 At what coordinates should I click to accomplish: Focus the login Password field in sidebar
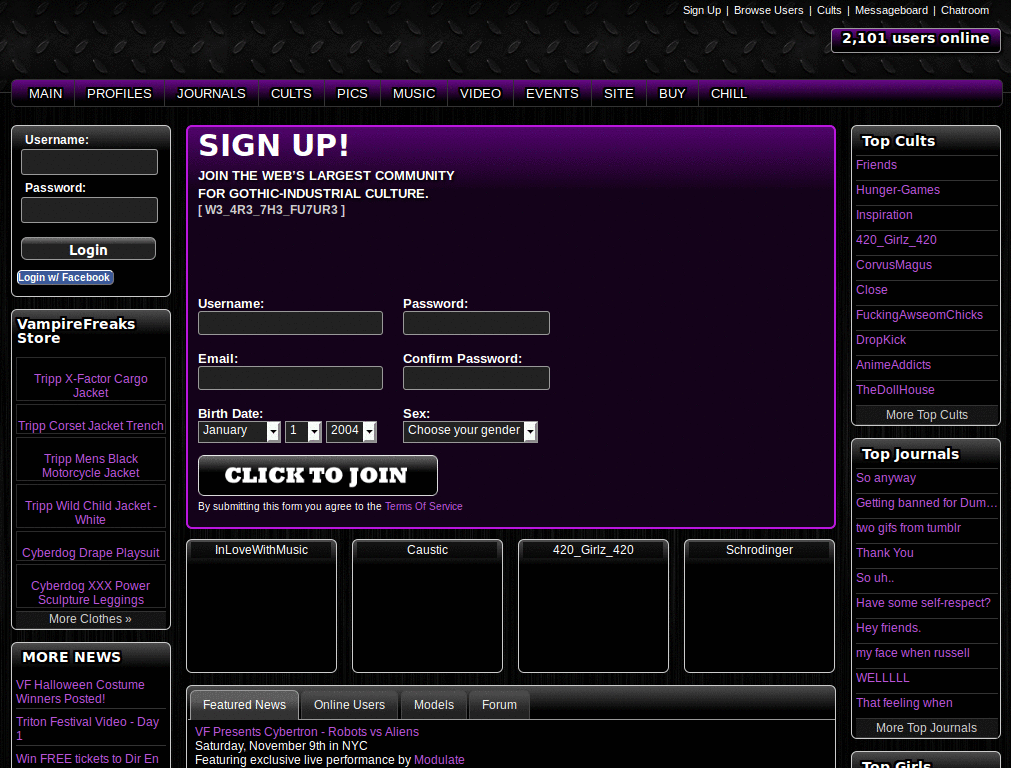click(x=89, y=210)
